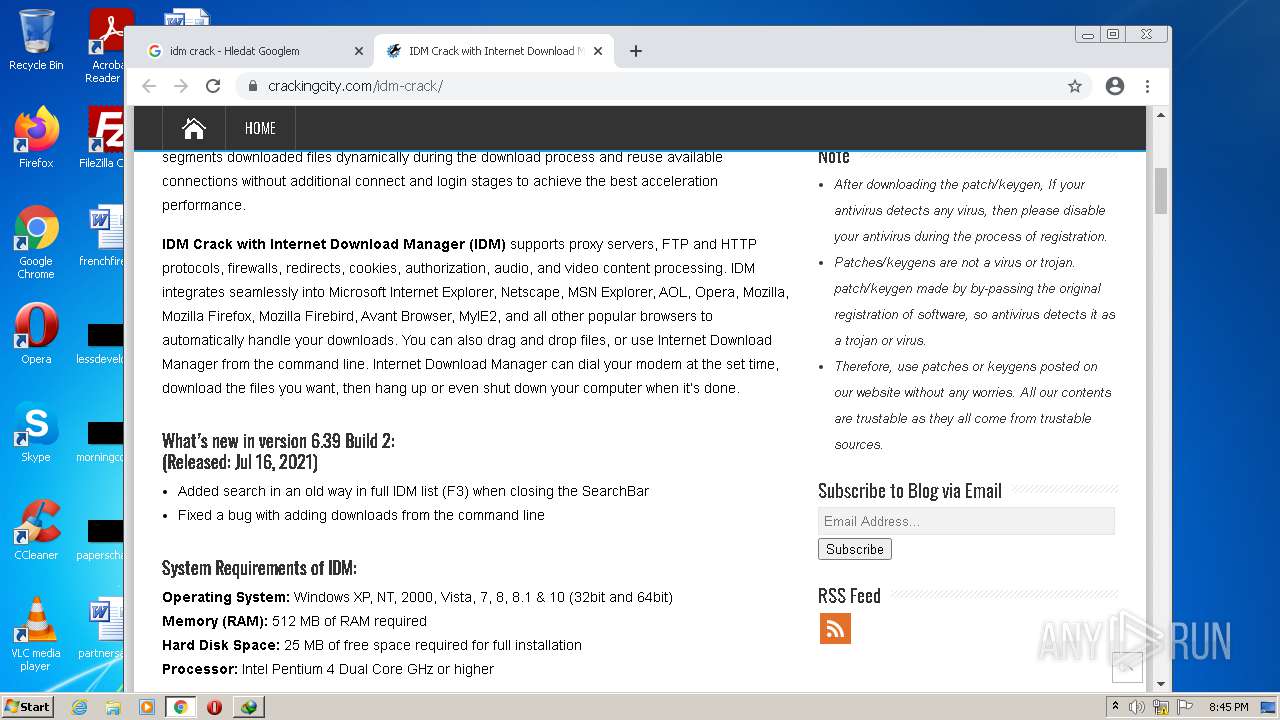Screen dimensions: 1280x720
Task: Open the Windows Start button
Action: pyautogui.click(x=28, y=706)
